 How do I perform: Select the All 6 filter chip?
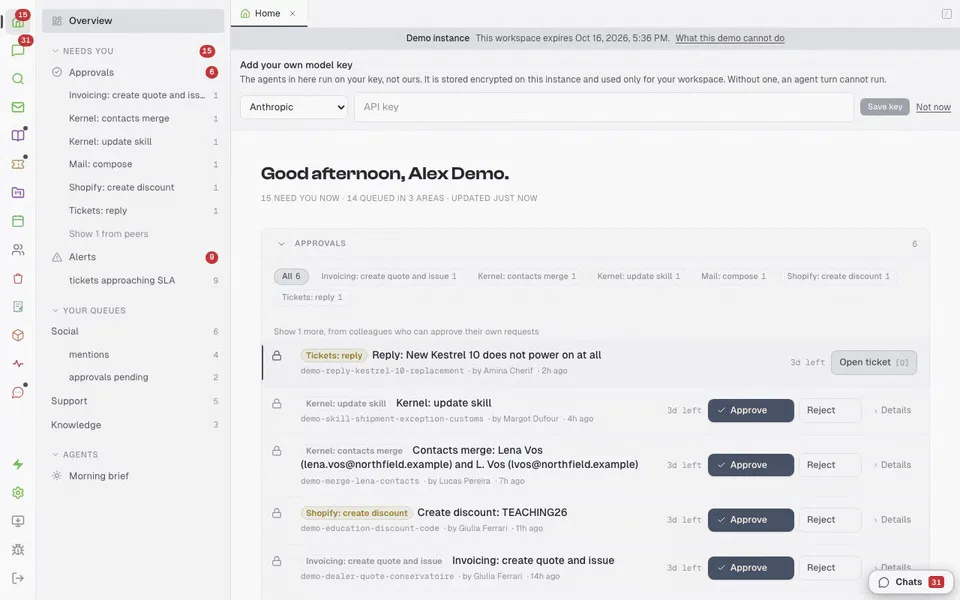point(291,276)
